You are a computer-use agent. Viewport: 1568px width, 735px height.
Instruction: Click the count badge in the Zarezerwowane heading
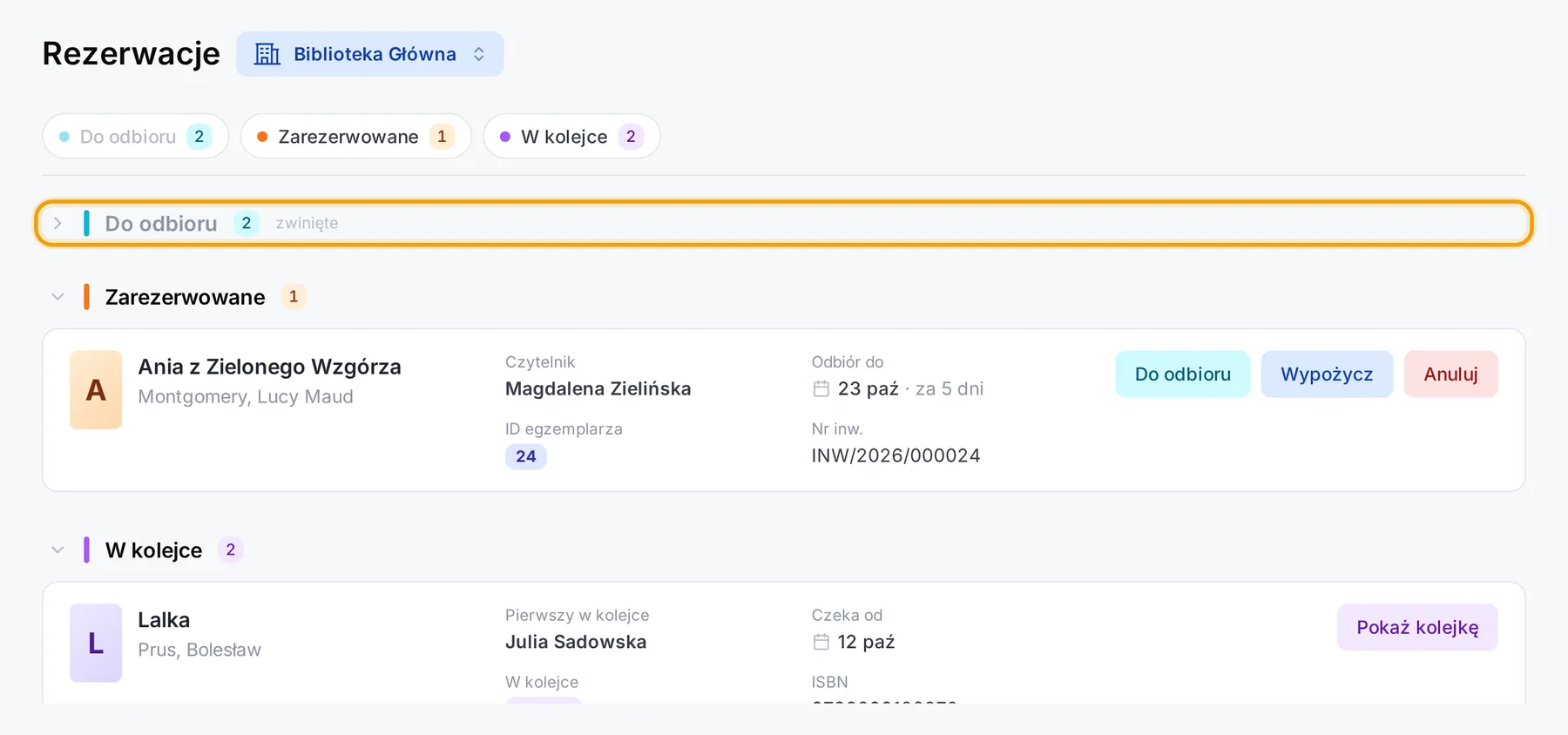294,297
